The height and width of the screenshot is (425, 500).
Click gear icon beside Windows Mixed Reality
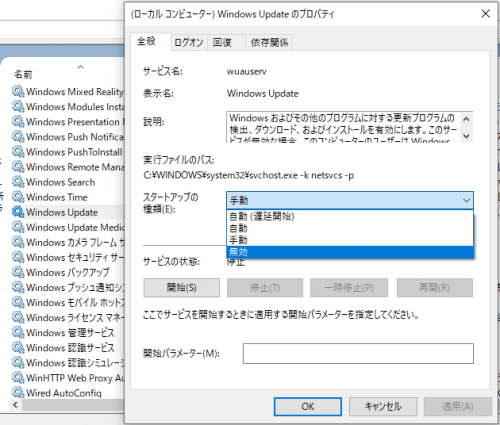pos(18,91)
